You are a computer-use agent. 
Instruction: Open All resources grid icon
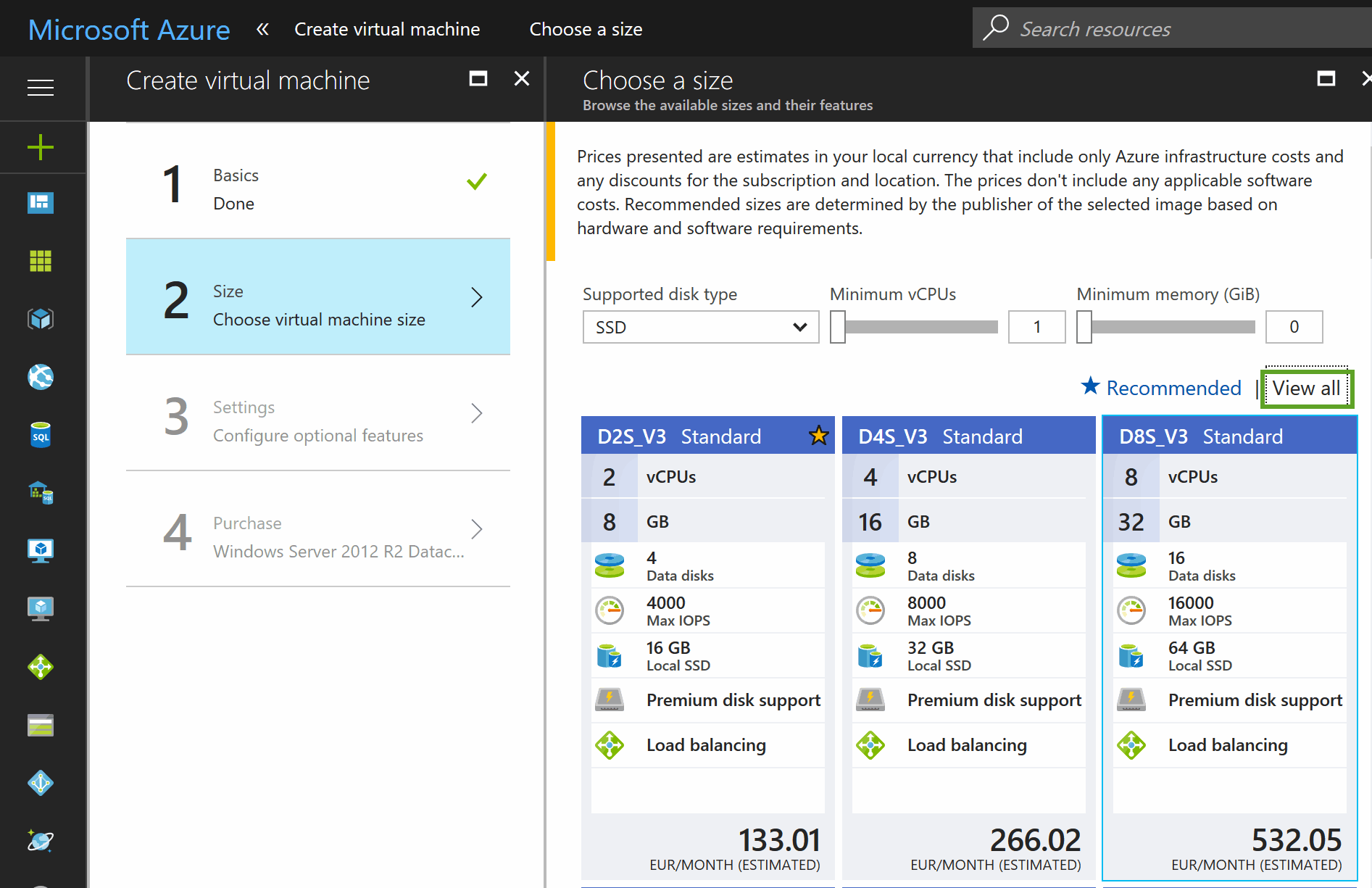click(x=41, y=260)
